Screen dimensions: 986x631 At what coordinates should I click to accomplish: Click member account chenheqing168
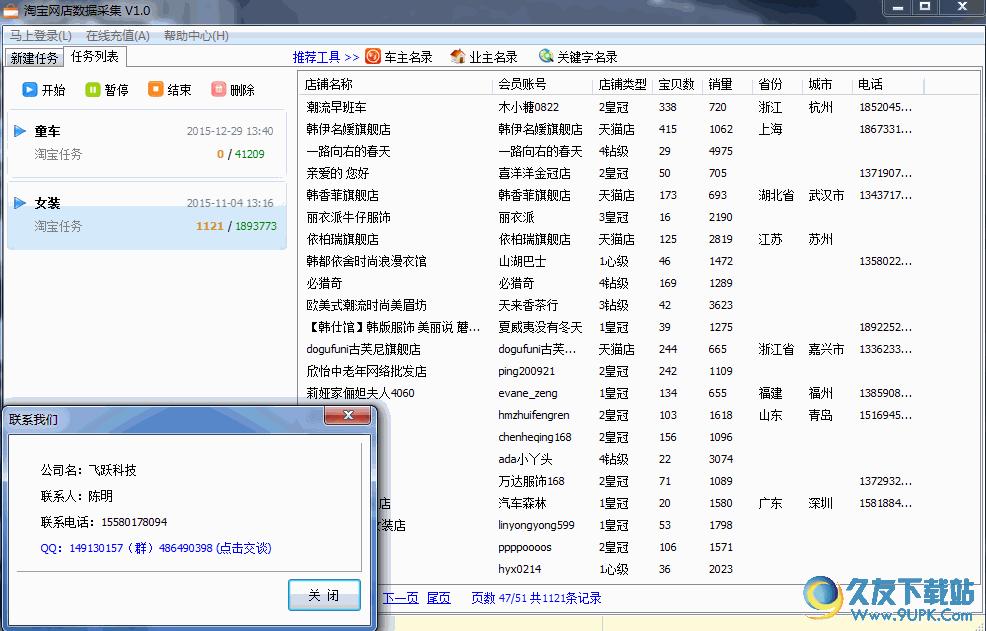pyautogui.click(x=535, y=437)
